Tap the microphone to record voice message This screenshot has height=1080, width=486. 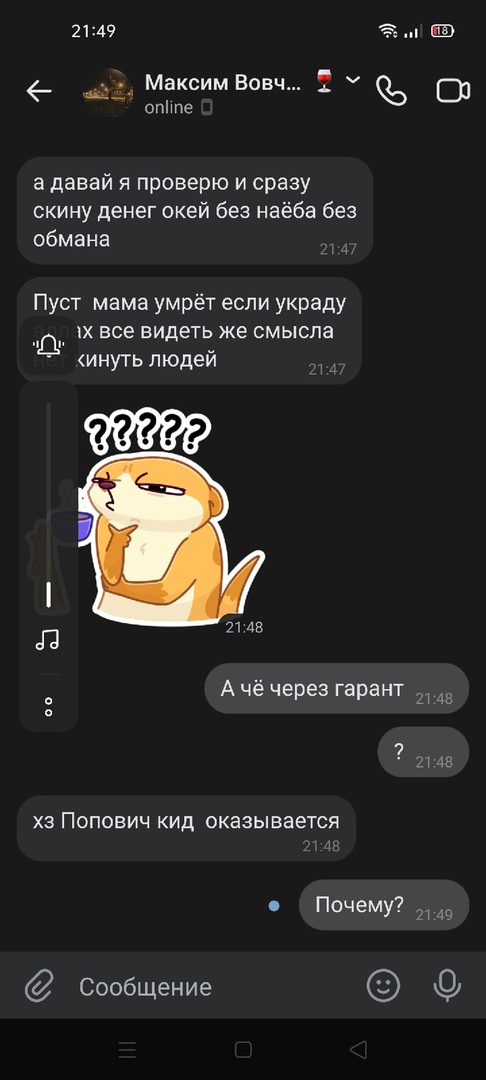click(x=447, y=986)
